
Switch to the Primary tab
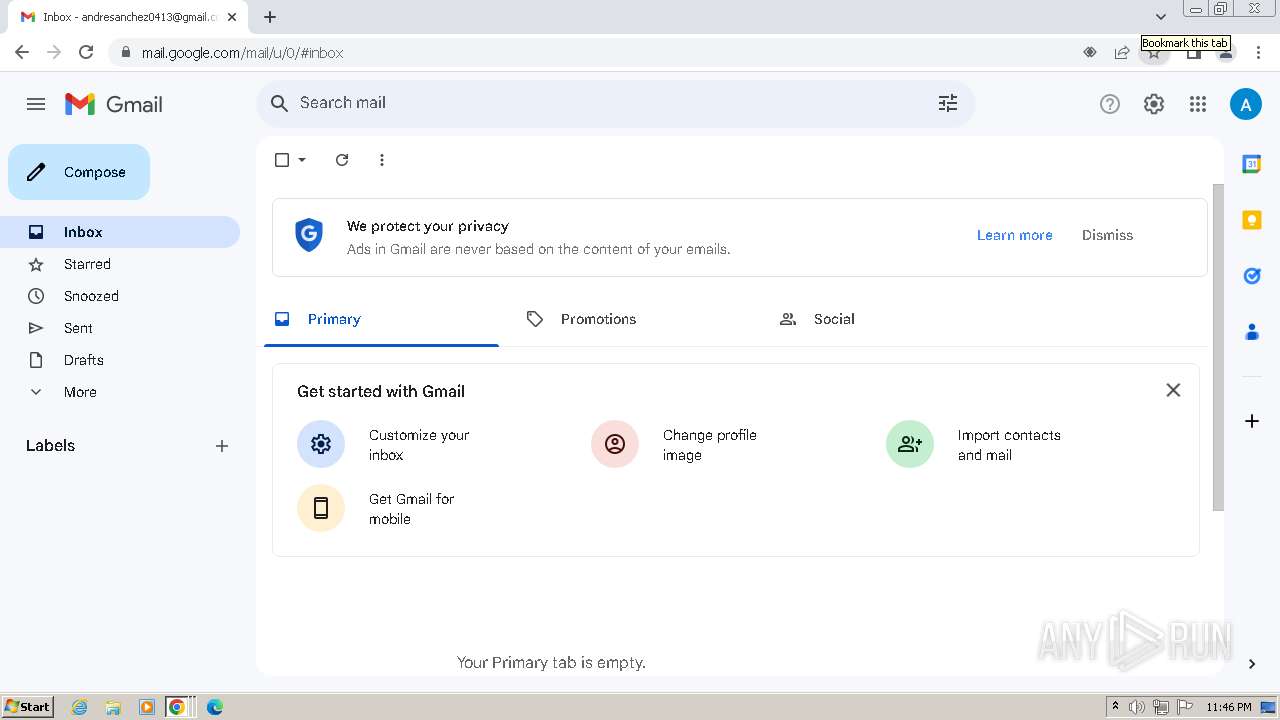click(381, 319)
